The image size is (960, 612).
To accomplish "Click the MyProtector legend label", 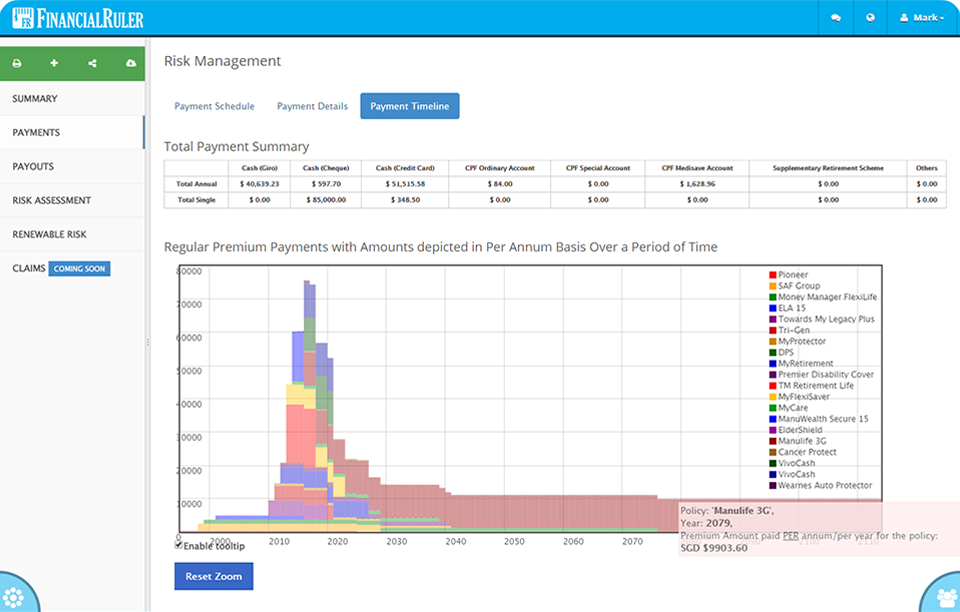I will click(802, 341).
